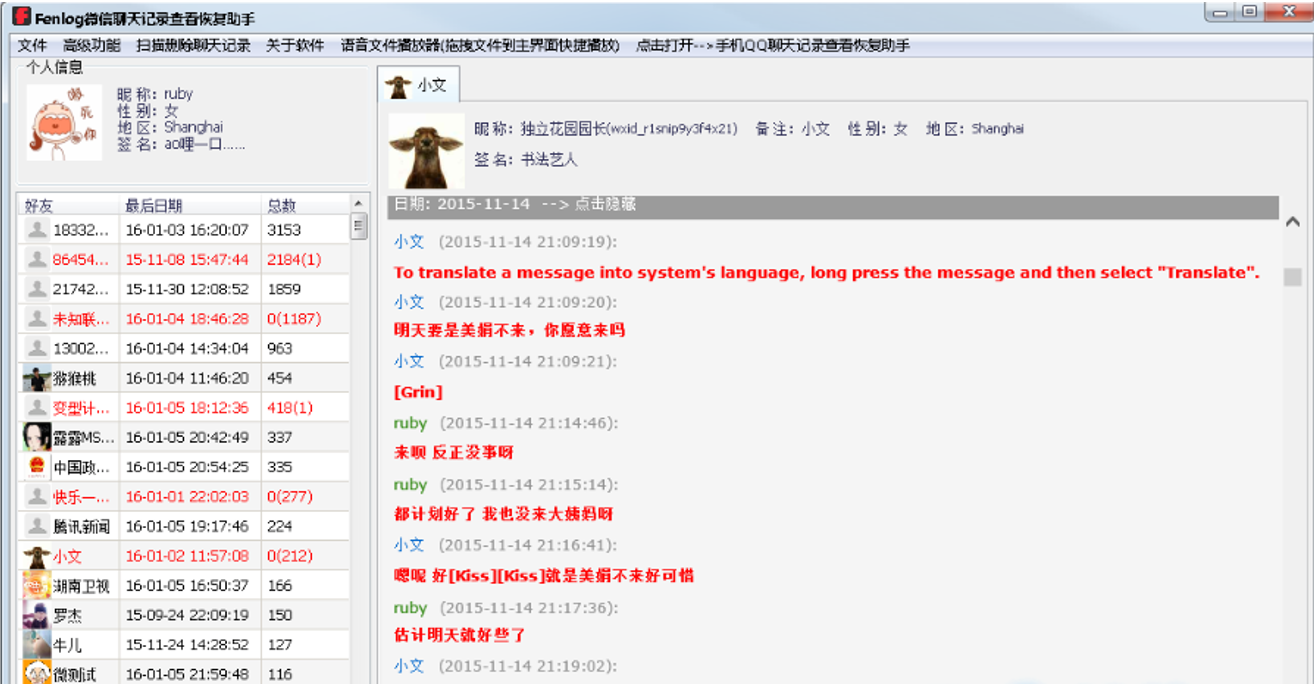The image size is (1314, 684).
Task: Open the 关于软件 menu
Action: tap(295, 46)
